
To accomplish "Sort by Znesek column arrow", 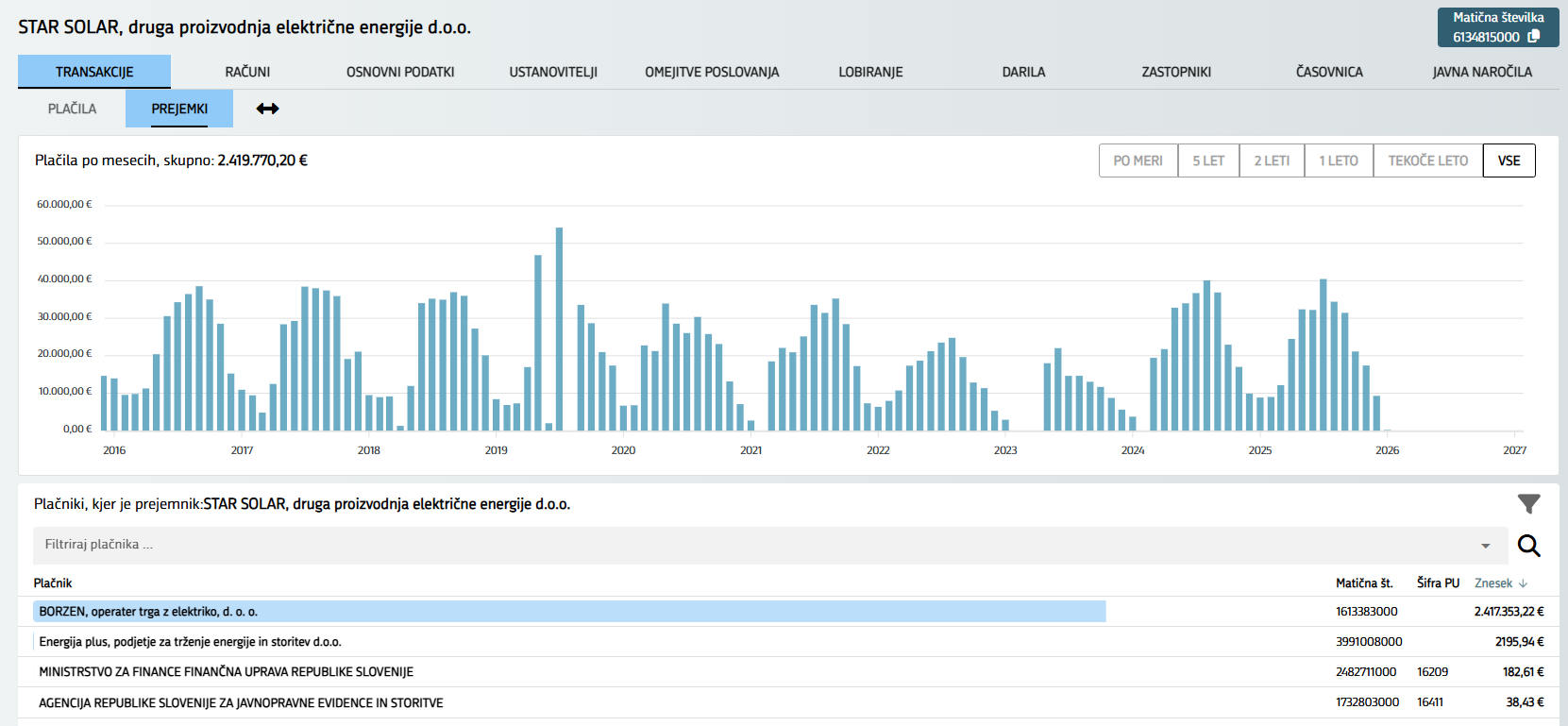I will point(1524,583).
